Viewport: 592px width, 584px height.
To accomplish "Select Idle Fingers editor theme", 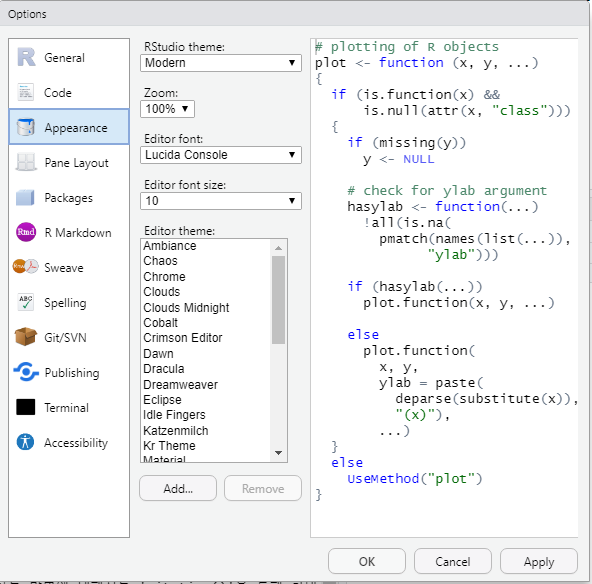I will (206, 415).
